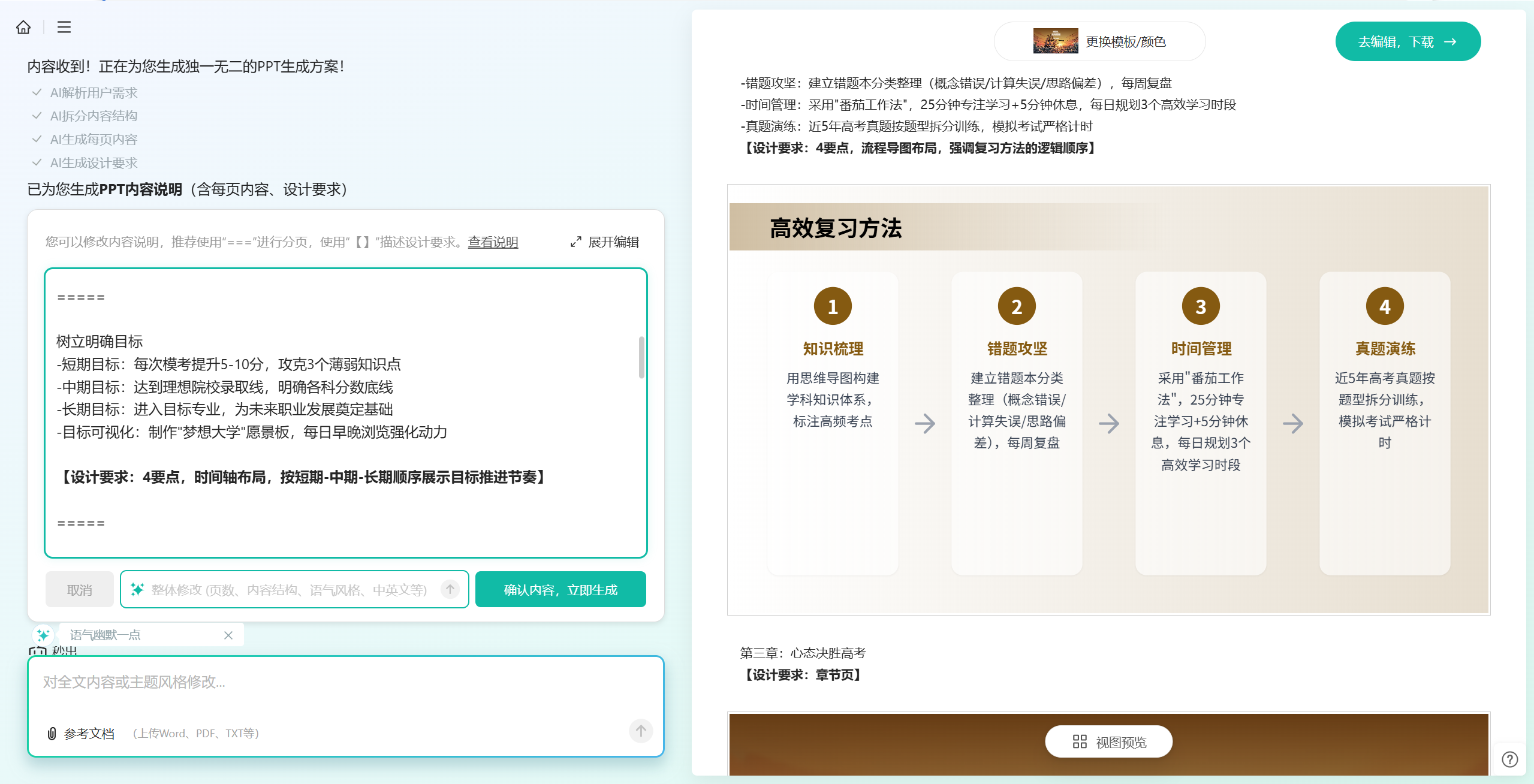1534x784 pixels.
Task: Click 视图预览 button
Action: tap(1109, 742)
